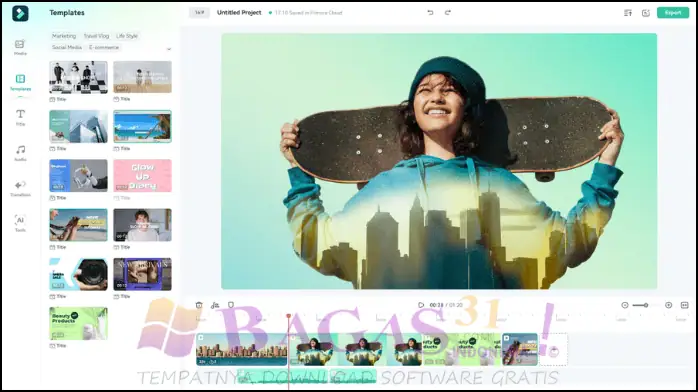Click the shield marker icon above timeline
This screenshot has width=698, height=392.
coord(231,305)
